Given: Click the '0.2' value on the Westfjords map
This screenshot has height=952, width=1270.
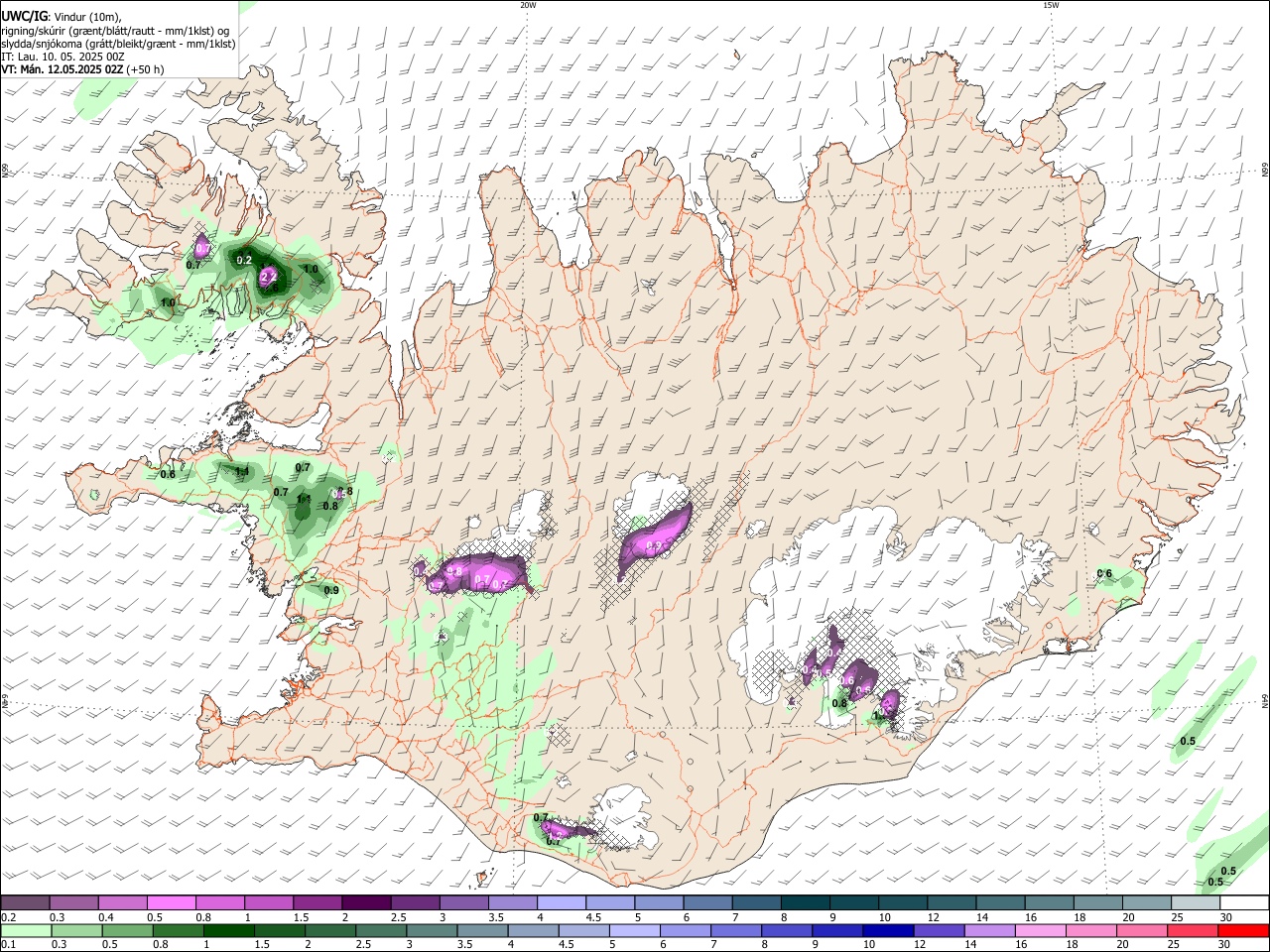Looking at the screenshot, I should point(244,260).
